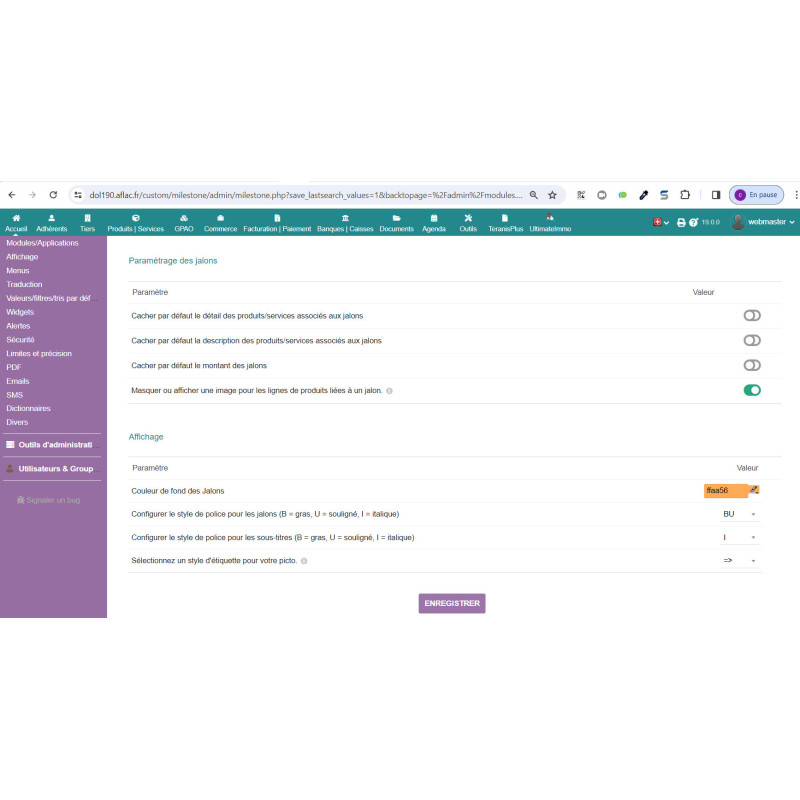Bookmark this page with star icon
The image size is (800, 800).
click(x=552, y=195)
